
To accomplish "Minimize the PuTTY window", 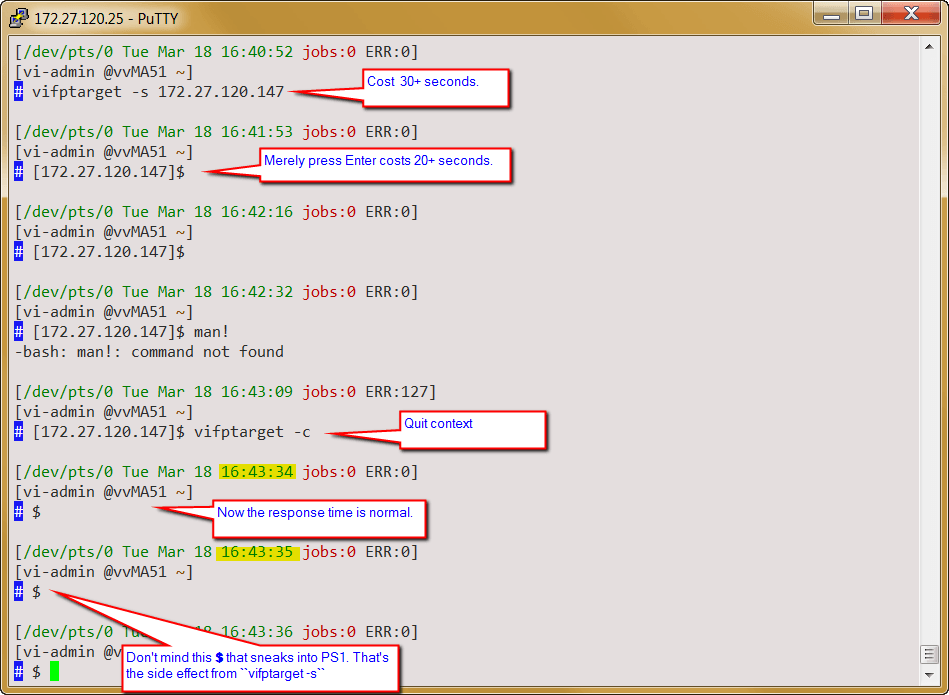I will pos(829,13).
